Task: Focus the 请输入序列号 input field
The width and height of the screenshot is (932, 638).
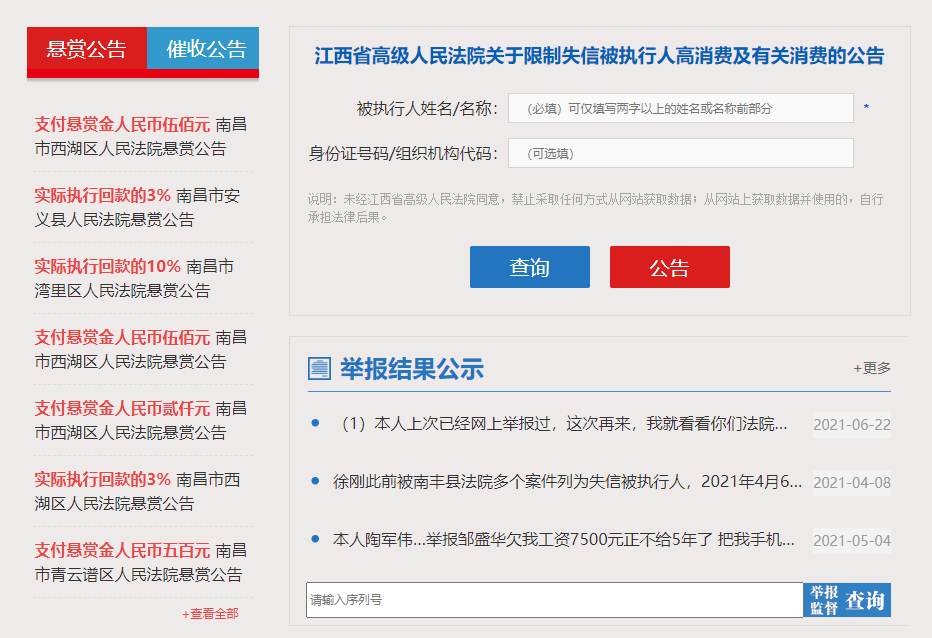Action: [x=555, y=600]
